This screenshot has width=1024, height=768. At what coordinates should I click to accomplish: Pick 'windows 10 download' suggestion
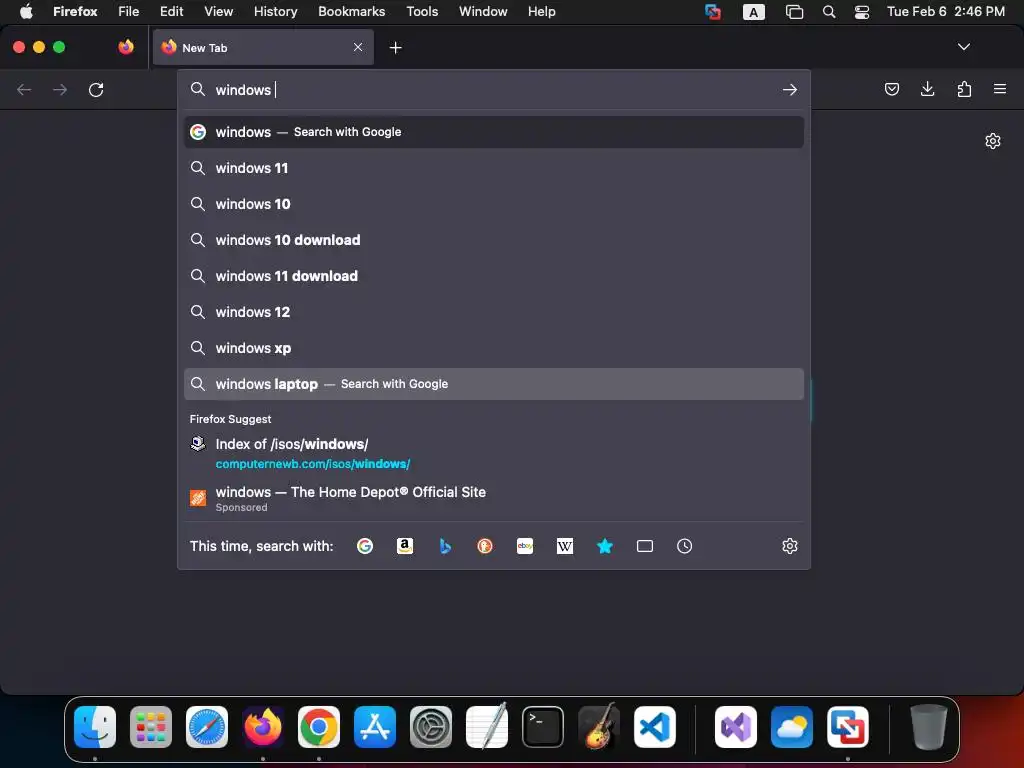(494, 240)
